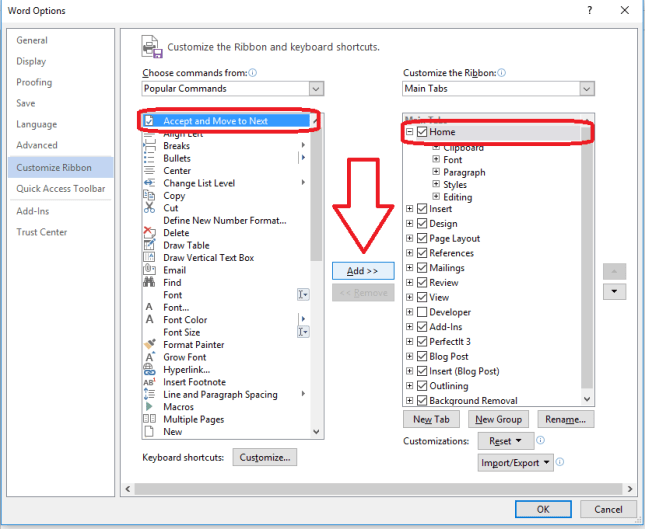Click the Macros play icon
Image resolution: width=645 pixels, height=529 pixels.
[149, 406]
